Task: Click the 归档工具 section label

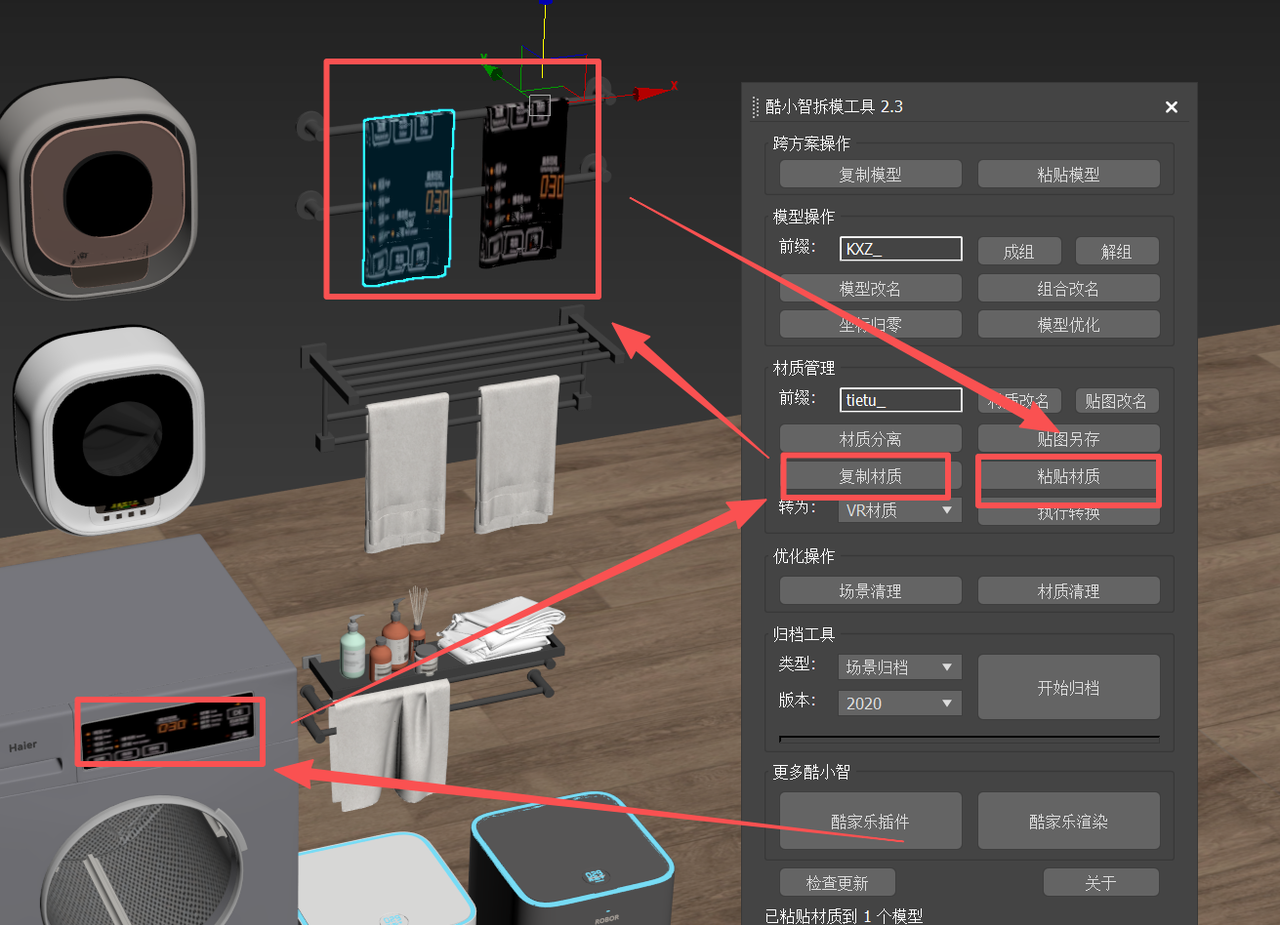Action: pos(804,634)
